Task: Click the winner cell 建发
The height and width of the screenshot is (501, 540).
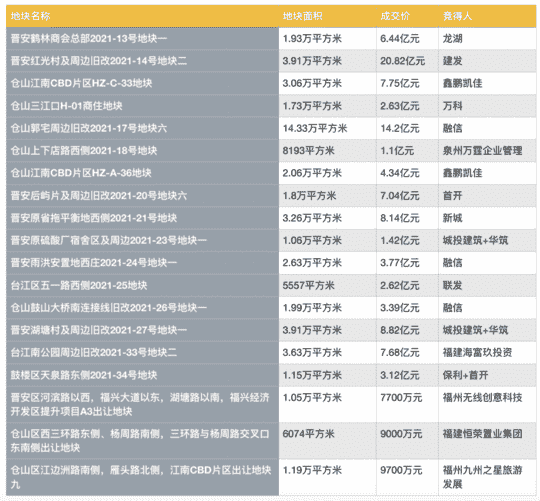Action: click(487, 61)
